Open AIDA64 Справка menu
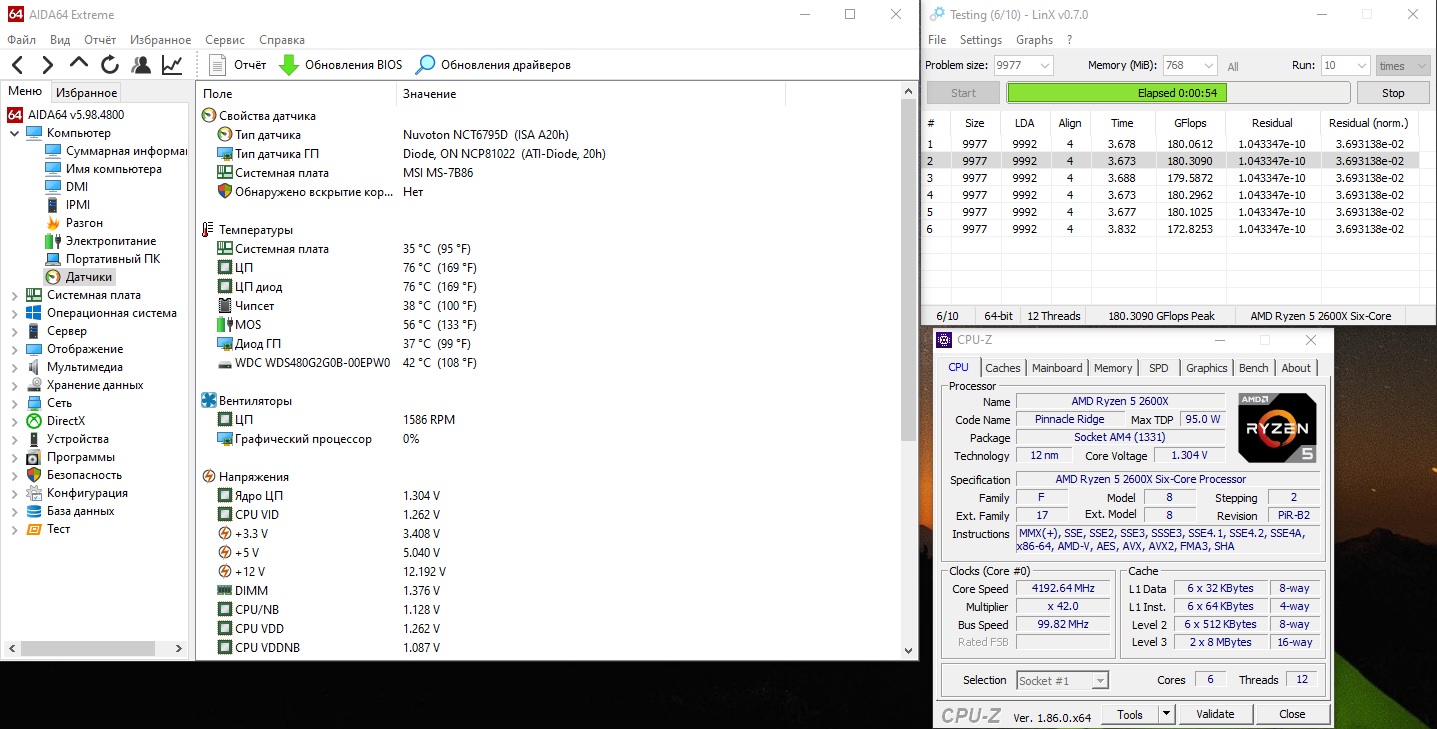The image size is (1437, 729). pyautogui.click(x=282, y=40)
